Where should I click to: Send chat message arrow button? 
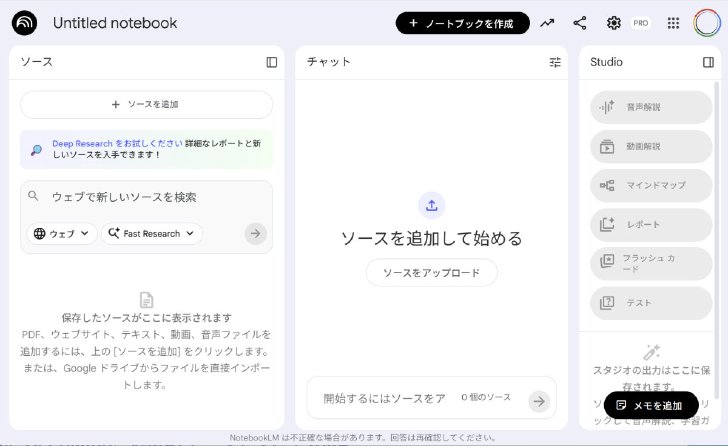click(539, 401)
